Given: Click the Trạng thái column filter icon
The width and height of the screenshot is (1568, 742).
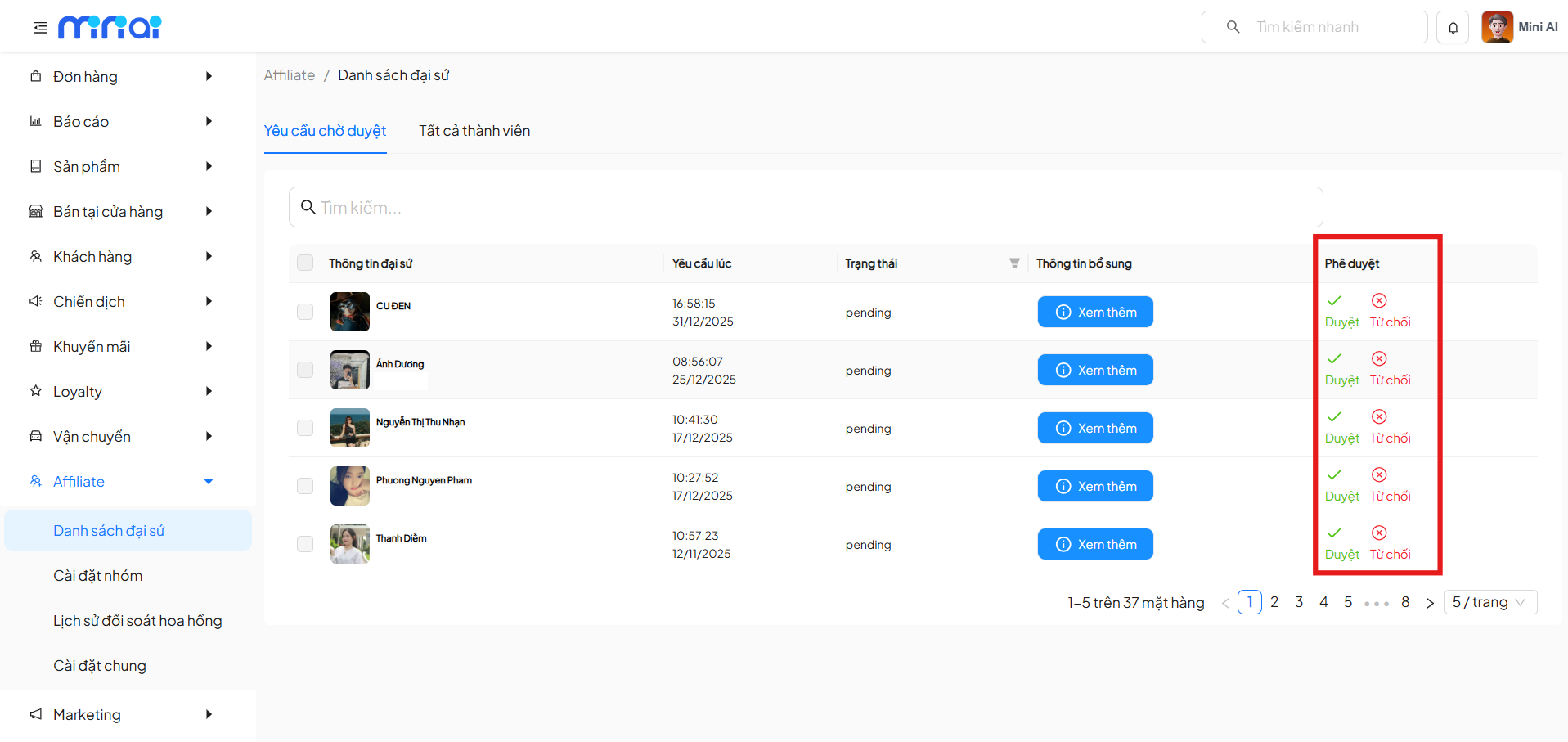Looking at the screenshot, I should (x=1014, y=263).
